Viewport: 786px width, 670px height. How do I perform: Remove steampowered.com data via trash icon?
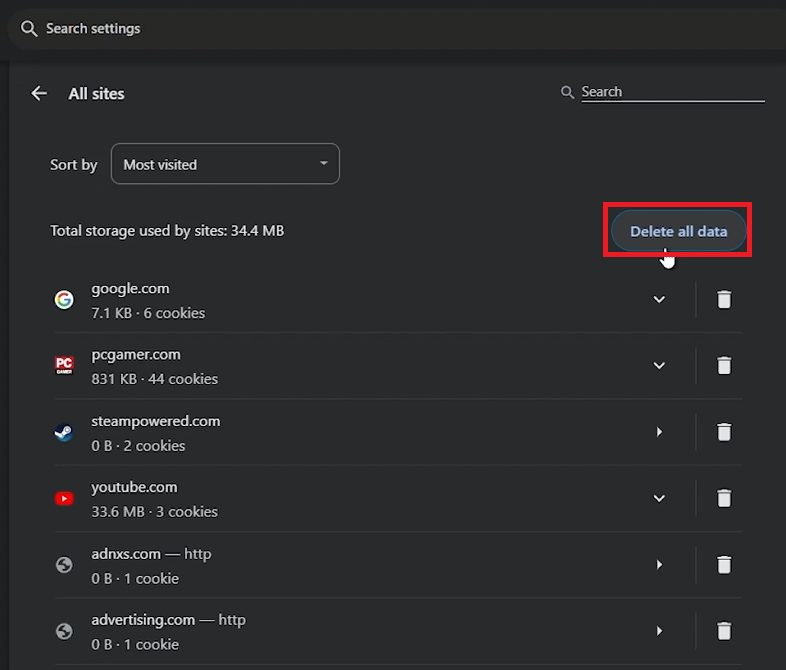pos(724,432)
